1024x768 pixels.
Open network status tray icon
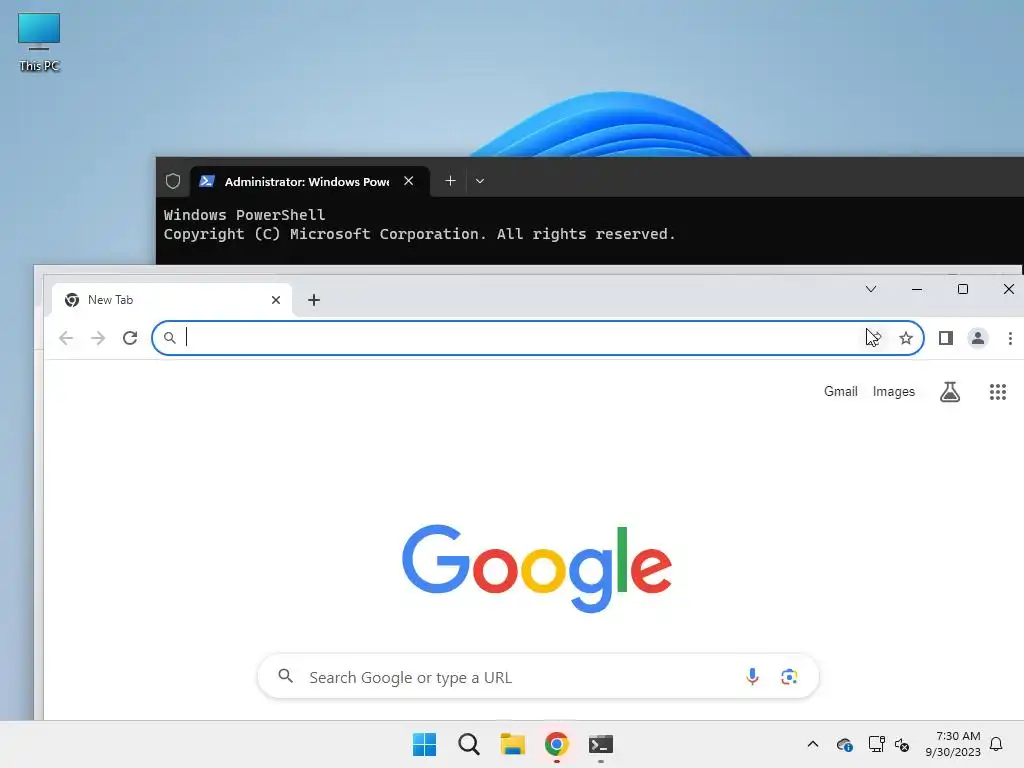pos(876,744)
